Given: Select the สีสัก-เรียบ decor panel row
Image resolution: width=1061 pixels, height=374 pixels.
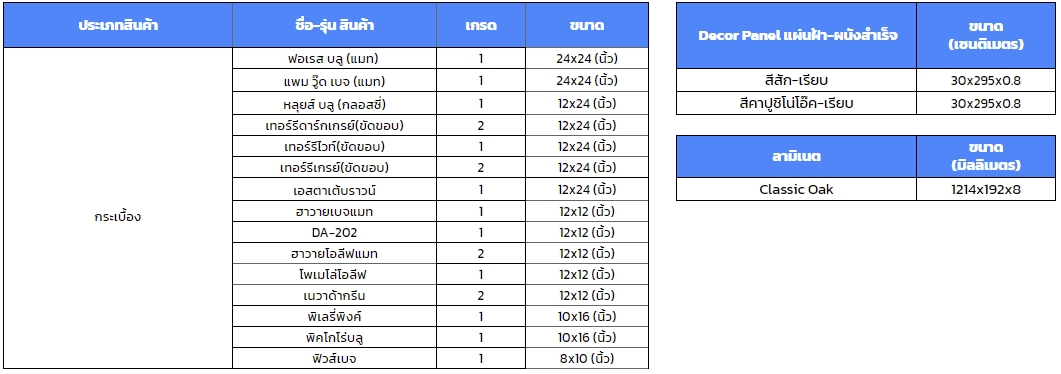Looking at the screenshot, I should 866,80.
